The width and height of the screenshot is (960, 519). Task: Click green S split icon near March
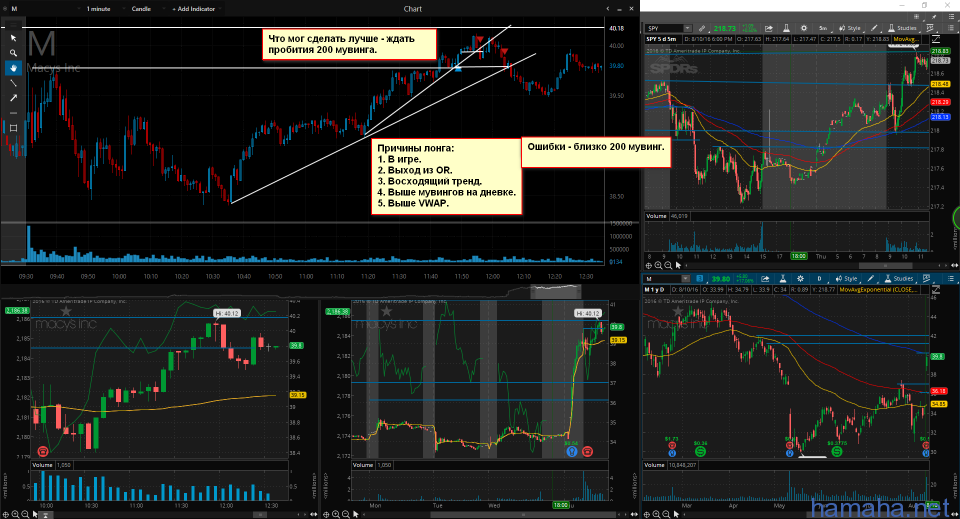coord(700,452)
